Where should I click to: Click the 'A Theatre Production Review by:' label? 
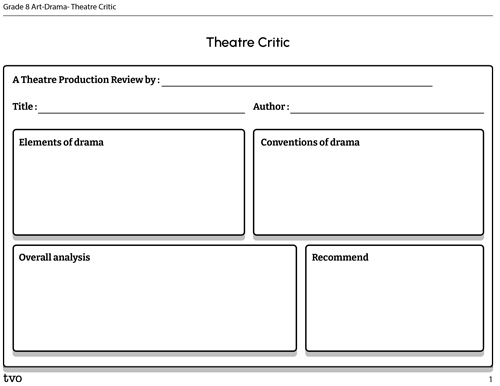click(x=86, y=80)
